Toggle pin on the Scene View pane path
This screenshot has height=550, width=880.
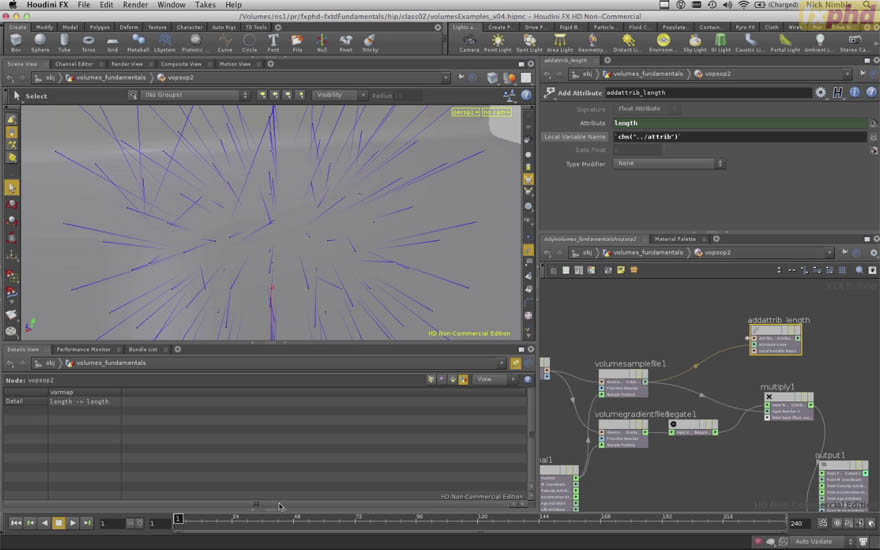pos(461,77)
